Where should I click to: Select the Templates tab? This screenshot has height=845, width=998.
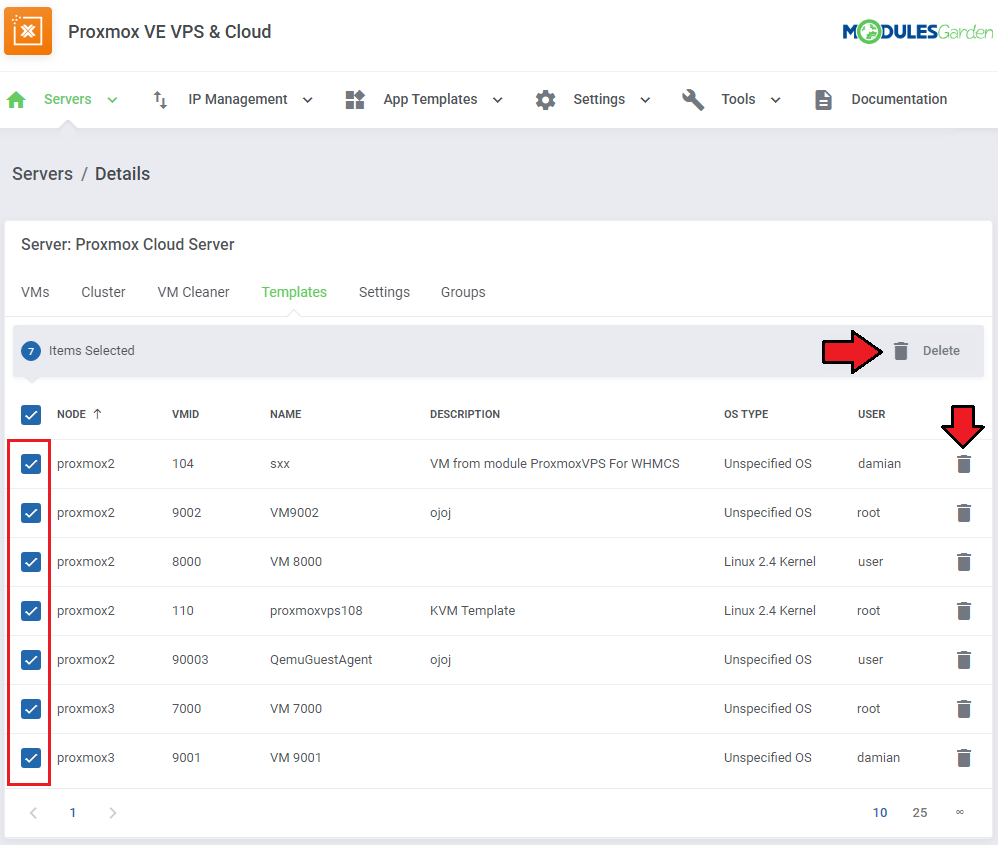(x=294, y=292)
